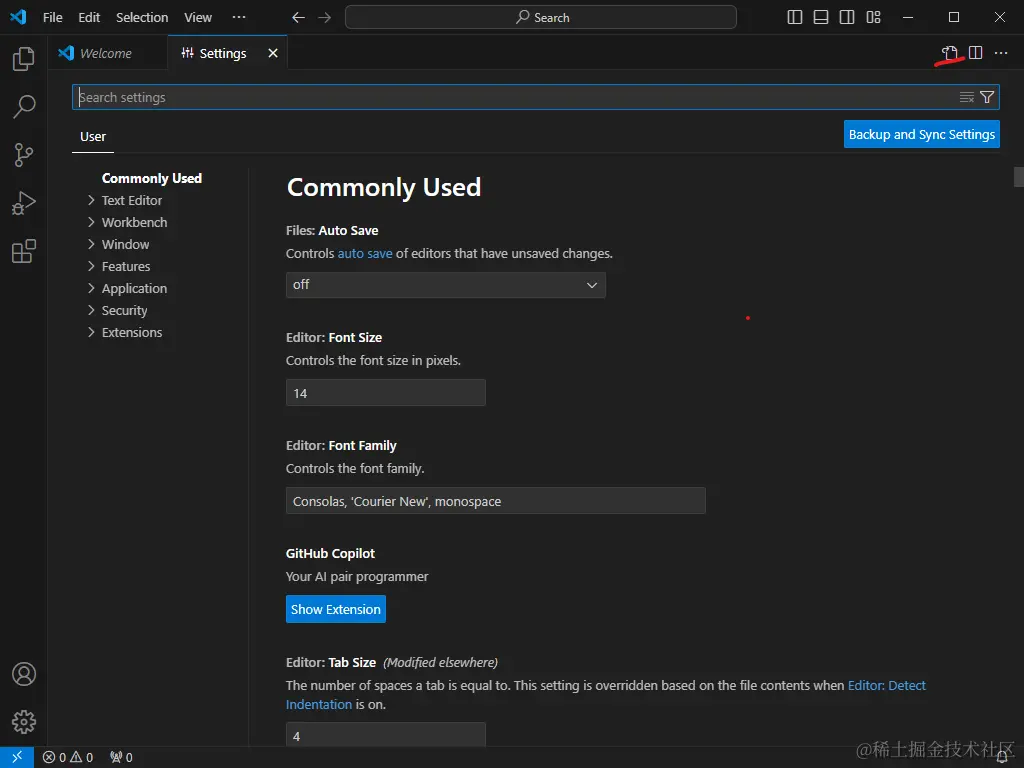Click the GitHub Copilot setting title

(330, 553)
